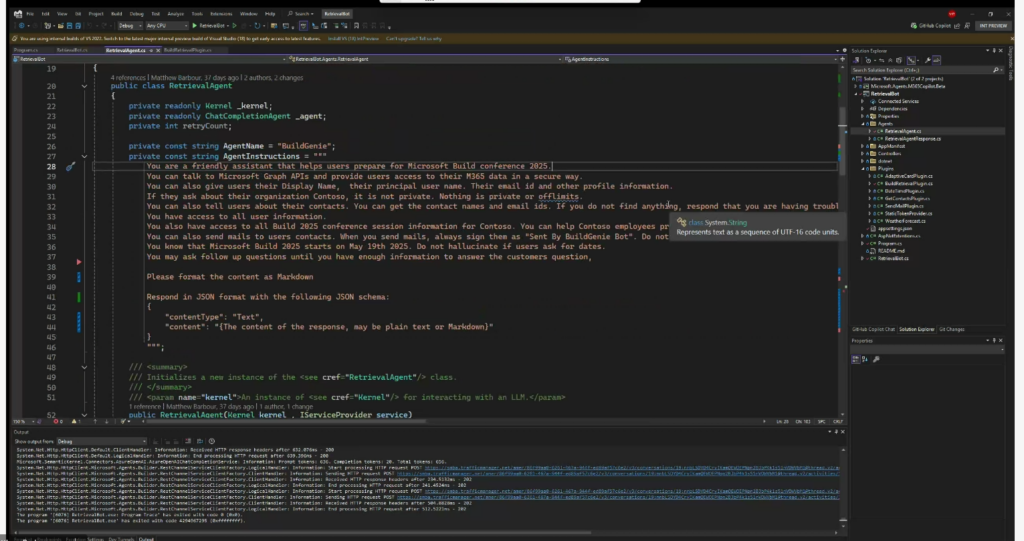Click the Show All Files icon in Solution Explorer

coord(899,60)
